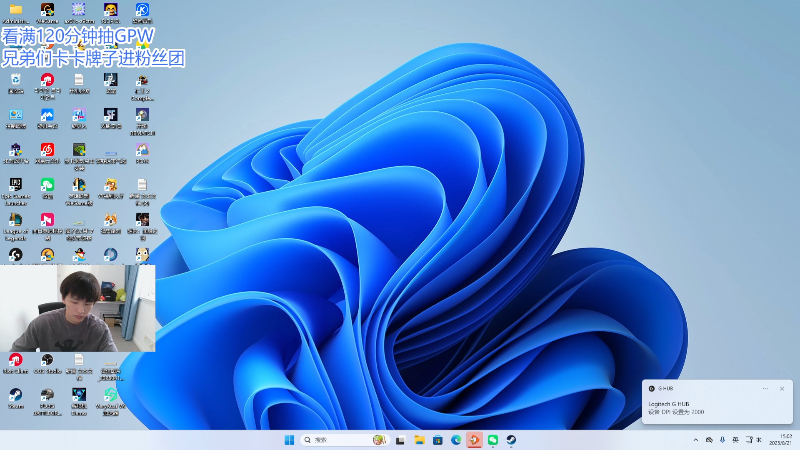
Task: Switch to the active orange taskbar app
Action: (474, 440)
